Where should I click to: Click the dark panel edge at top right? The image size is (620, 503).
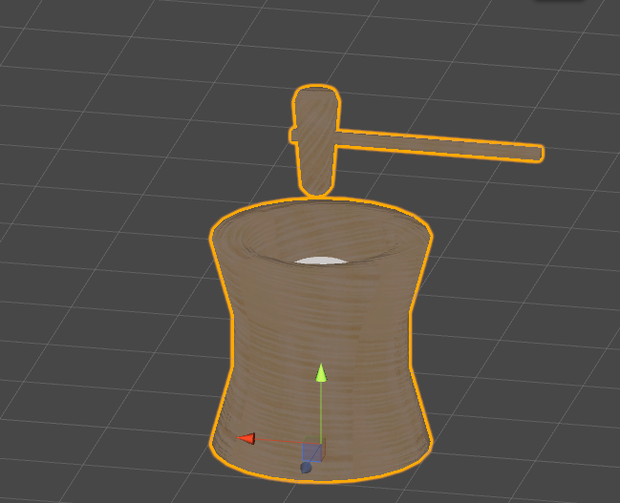coord(561,1)
